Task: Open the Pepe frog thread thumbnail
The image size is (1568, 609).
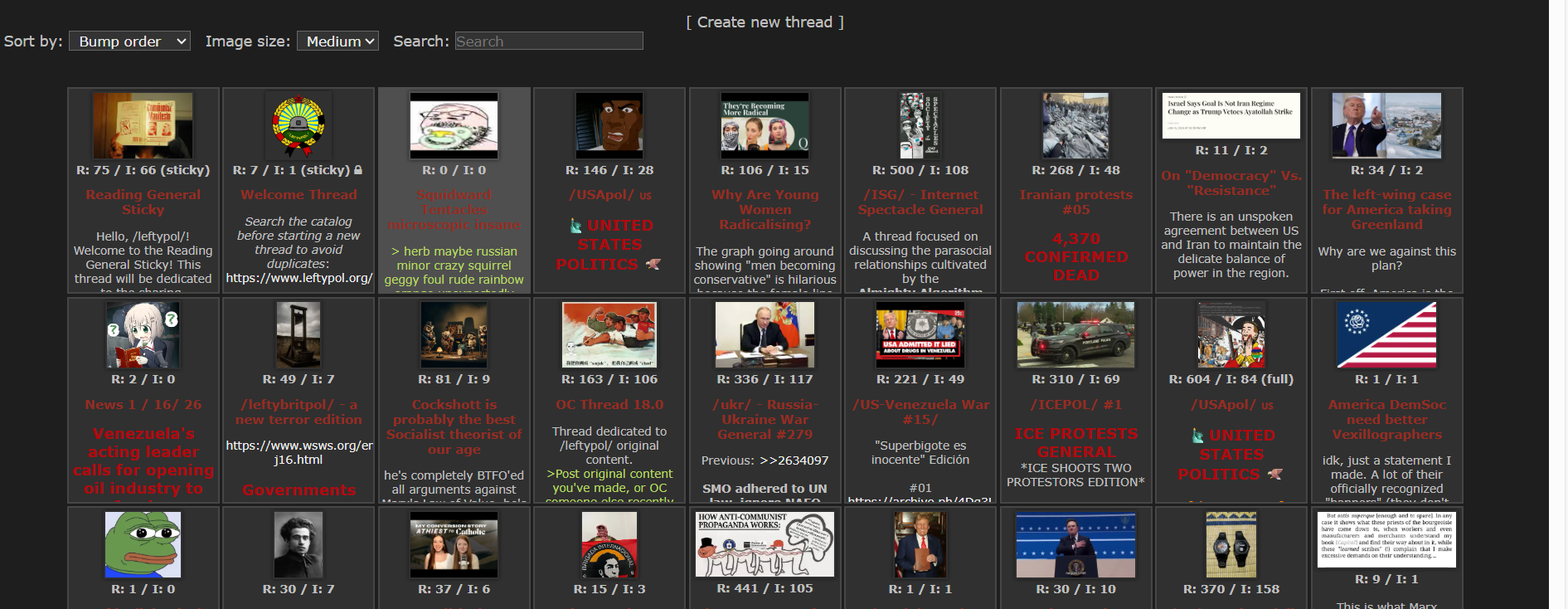Action: pyautogui.click(x=143, y=544)
